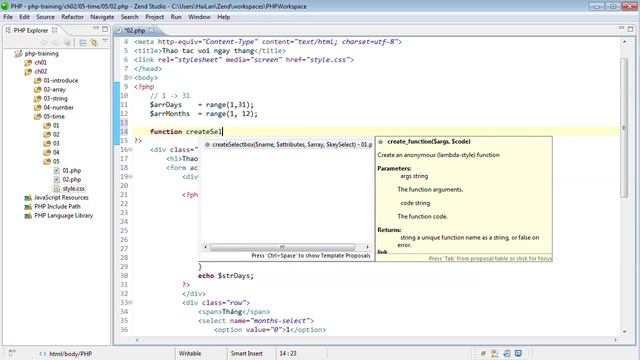The image size is (640, 360).
Task: Collapse the code fold at line 33
Action: (x=131, y=302)
